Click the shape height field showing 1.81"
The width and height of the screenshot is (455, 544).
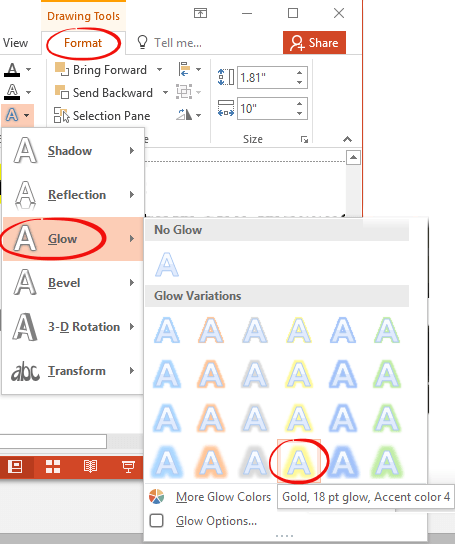tap(266, 77)
